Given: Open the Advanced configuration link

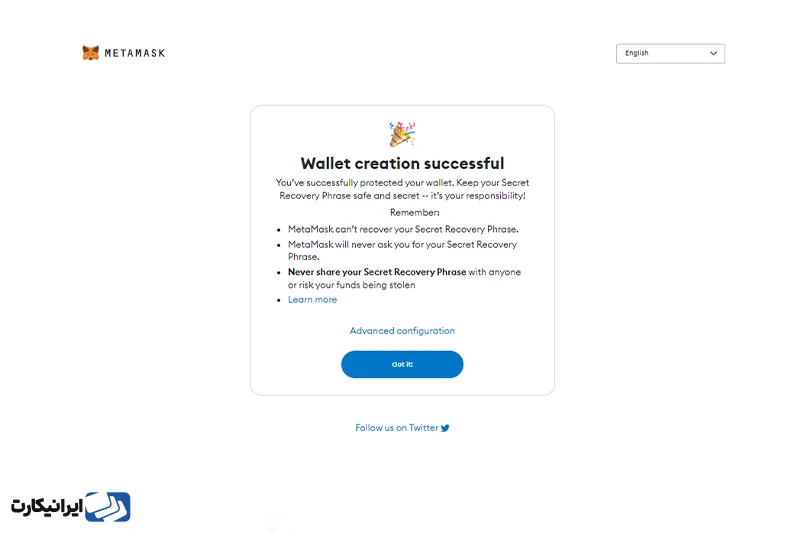Looking at the screenshot, I should point(402,331).
